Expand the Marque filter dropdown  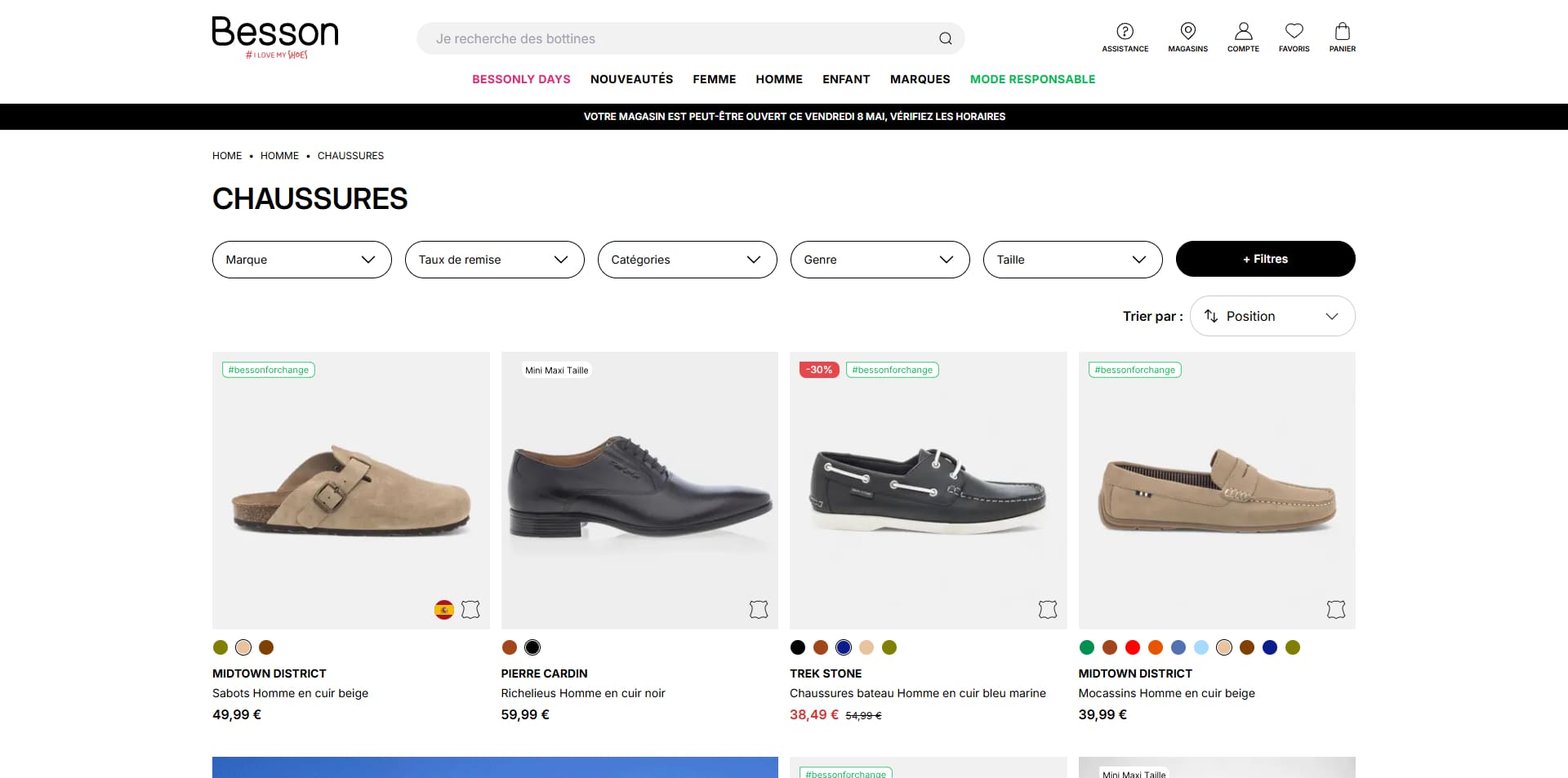click(x=302, y=260)
